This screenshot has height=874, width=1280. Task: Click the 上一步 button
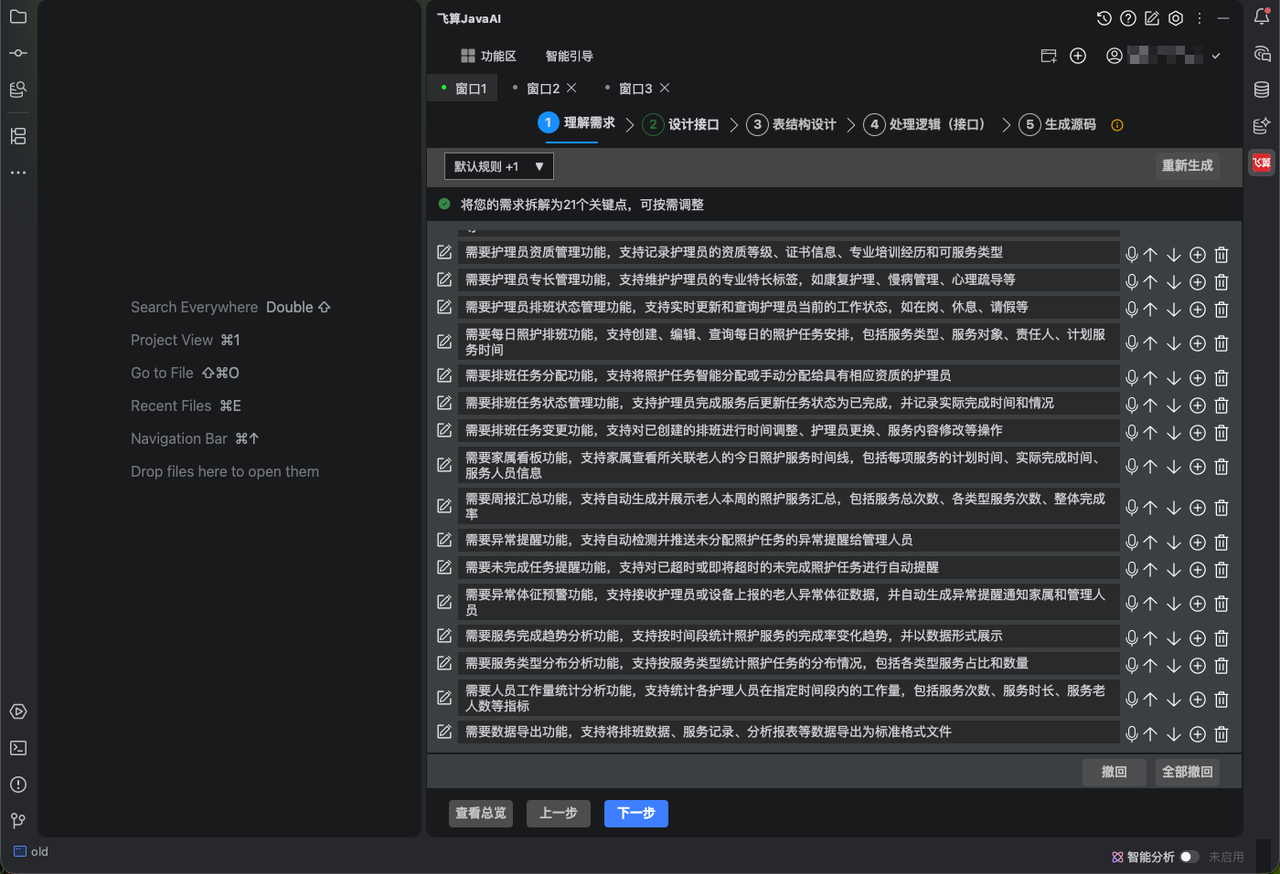(559, 813)
